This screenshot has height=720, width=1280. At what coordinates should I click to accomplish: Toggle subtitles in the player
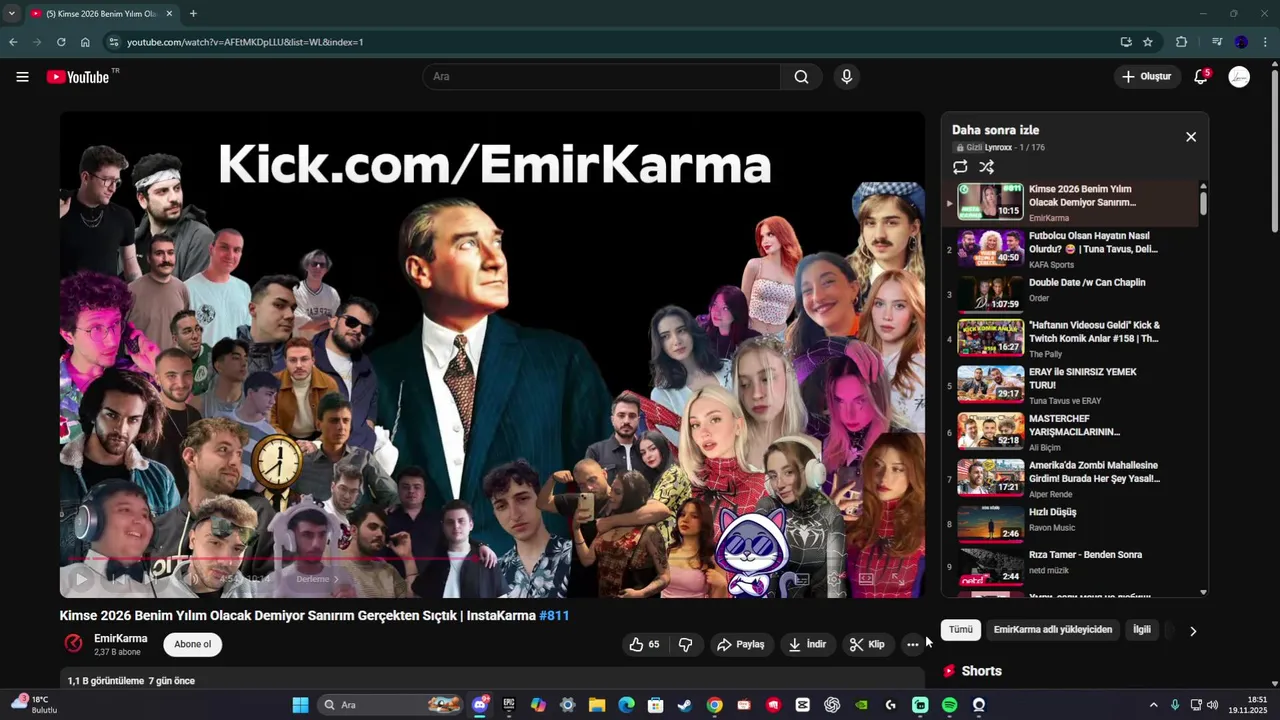click(801, 579)
